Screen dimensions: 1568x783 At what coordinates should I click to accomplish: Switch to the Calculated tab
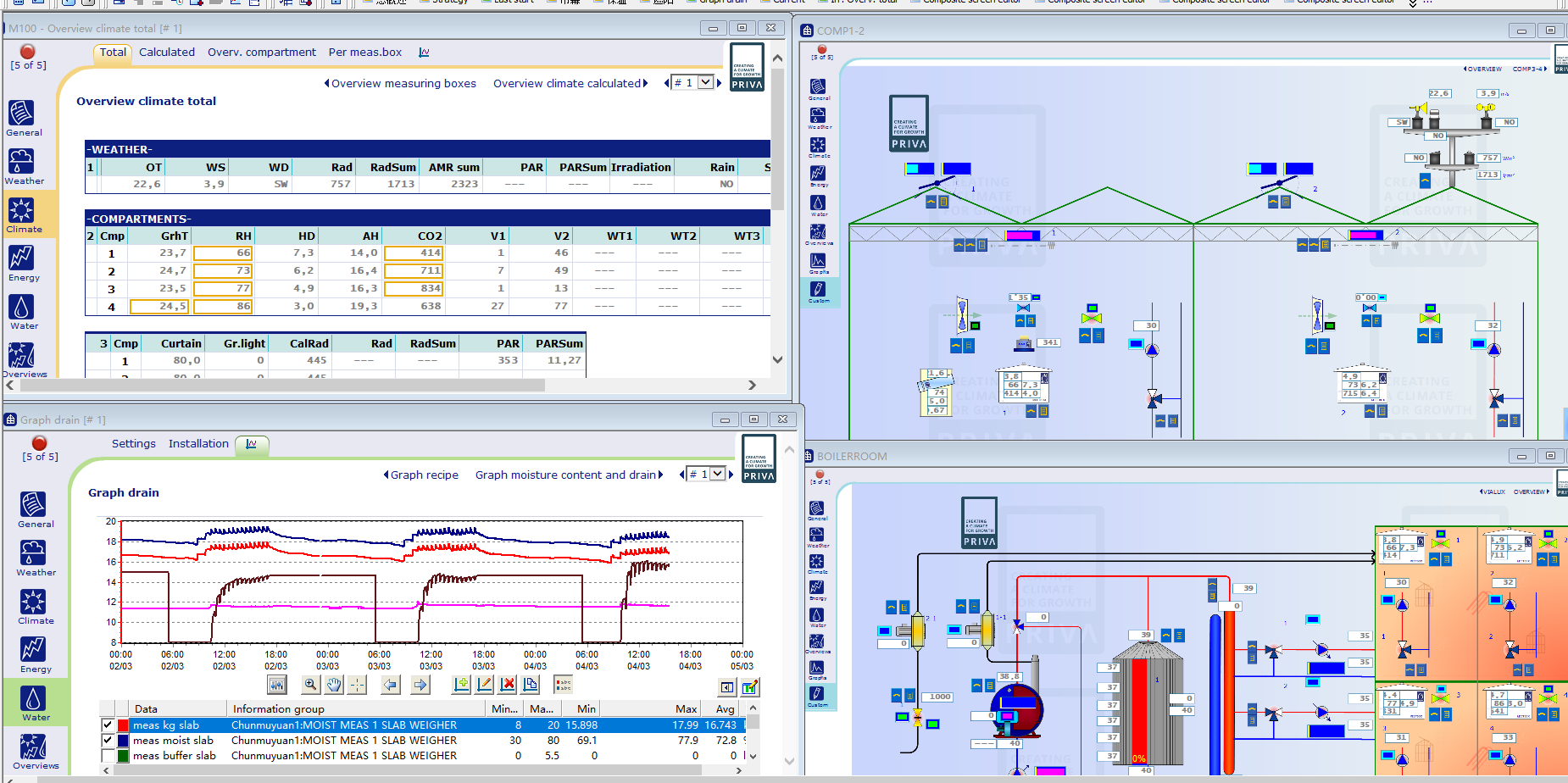pos(167,53)
